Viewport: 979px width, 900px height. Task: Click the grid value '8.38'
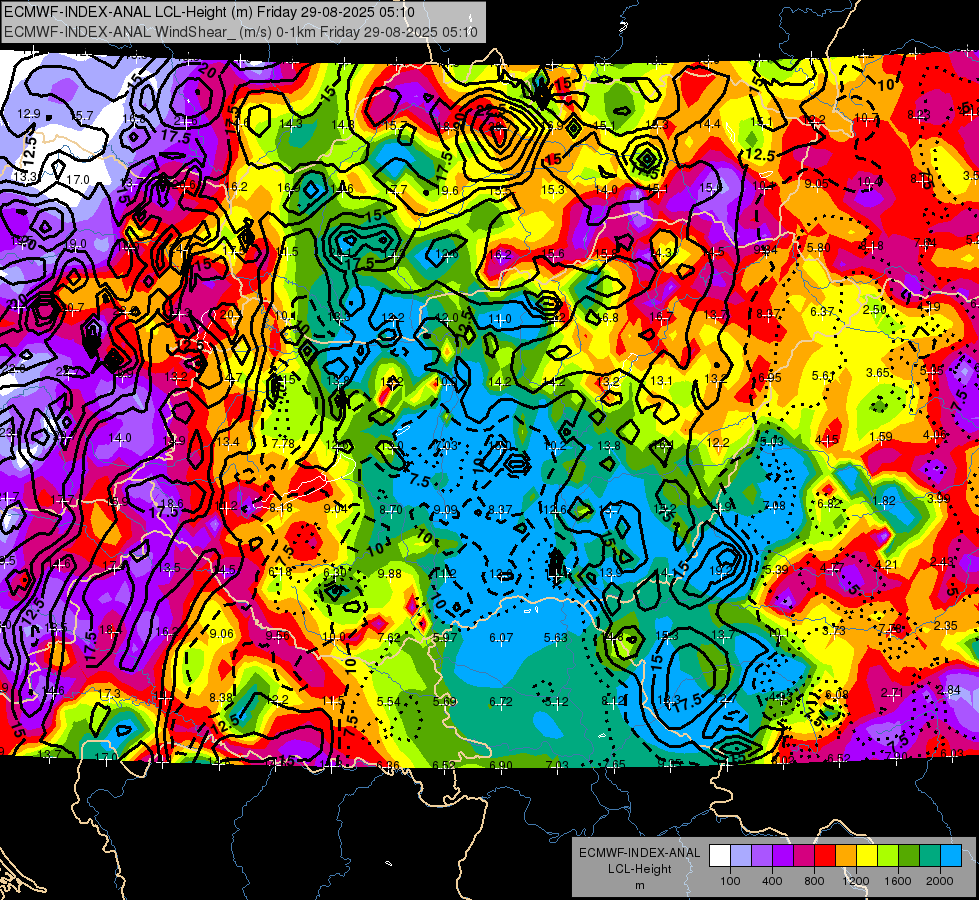point(221,698)
